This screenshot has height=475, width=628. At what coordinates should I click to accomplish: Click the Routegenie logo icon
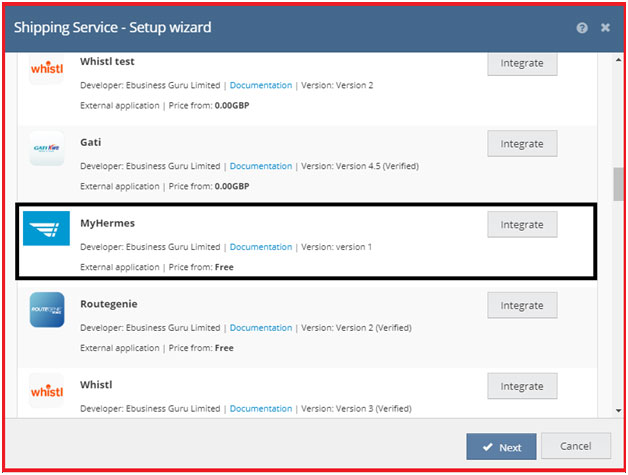click(47, 310)
